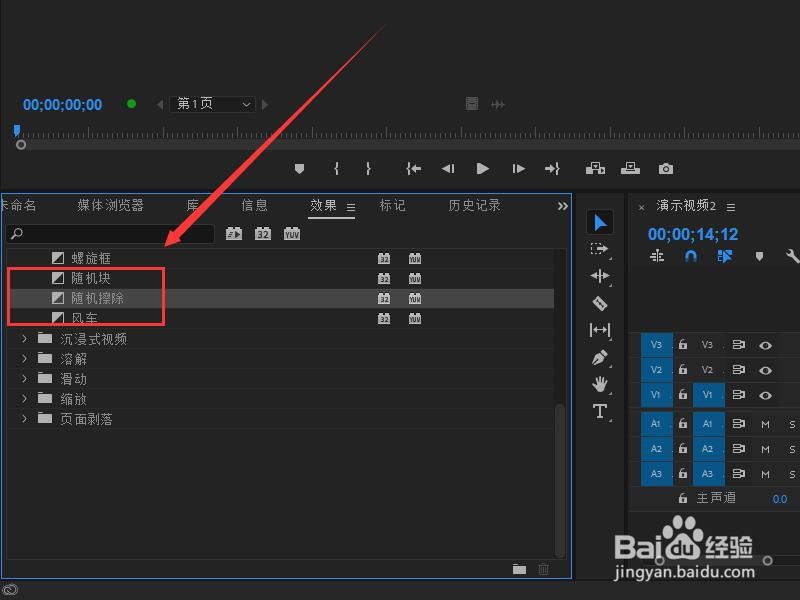The height and width of the screenshot is (600, 800).
Task: Click the Effects panel vertical scrollbar
Action: click(x=560, y=480)
